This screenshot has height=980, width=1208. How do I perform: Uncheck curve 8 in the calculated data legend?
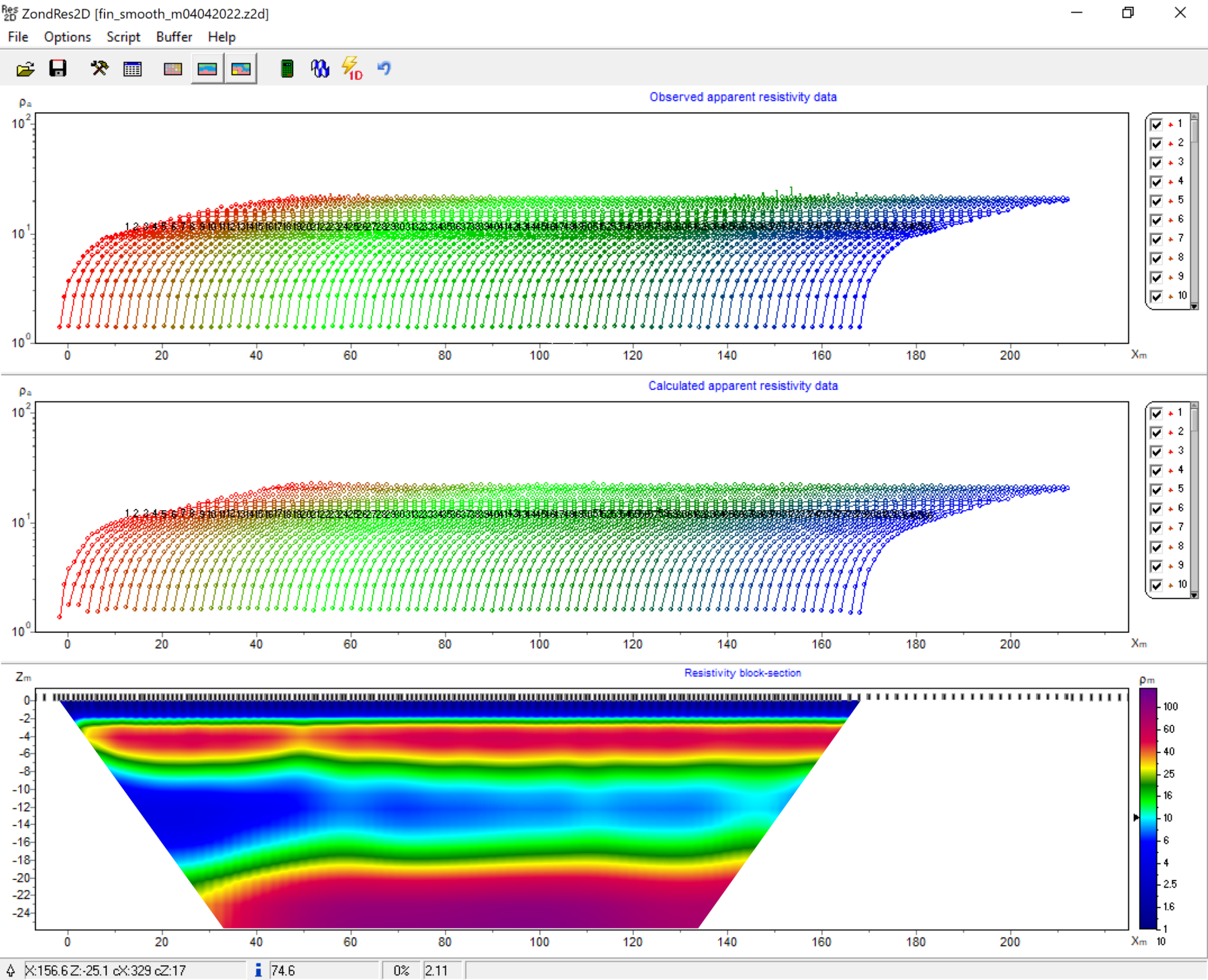pyautogui.click(x=1156, y=547)
